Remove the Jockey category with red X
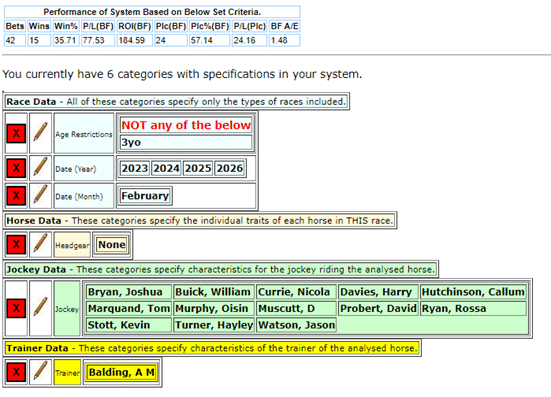 tap(16, 308)
